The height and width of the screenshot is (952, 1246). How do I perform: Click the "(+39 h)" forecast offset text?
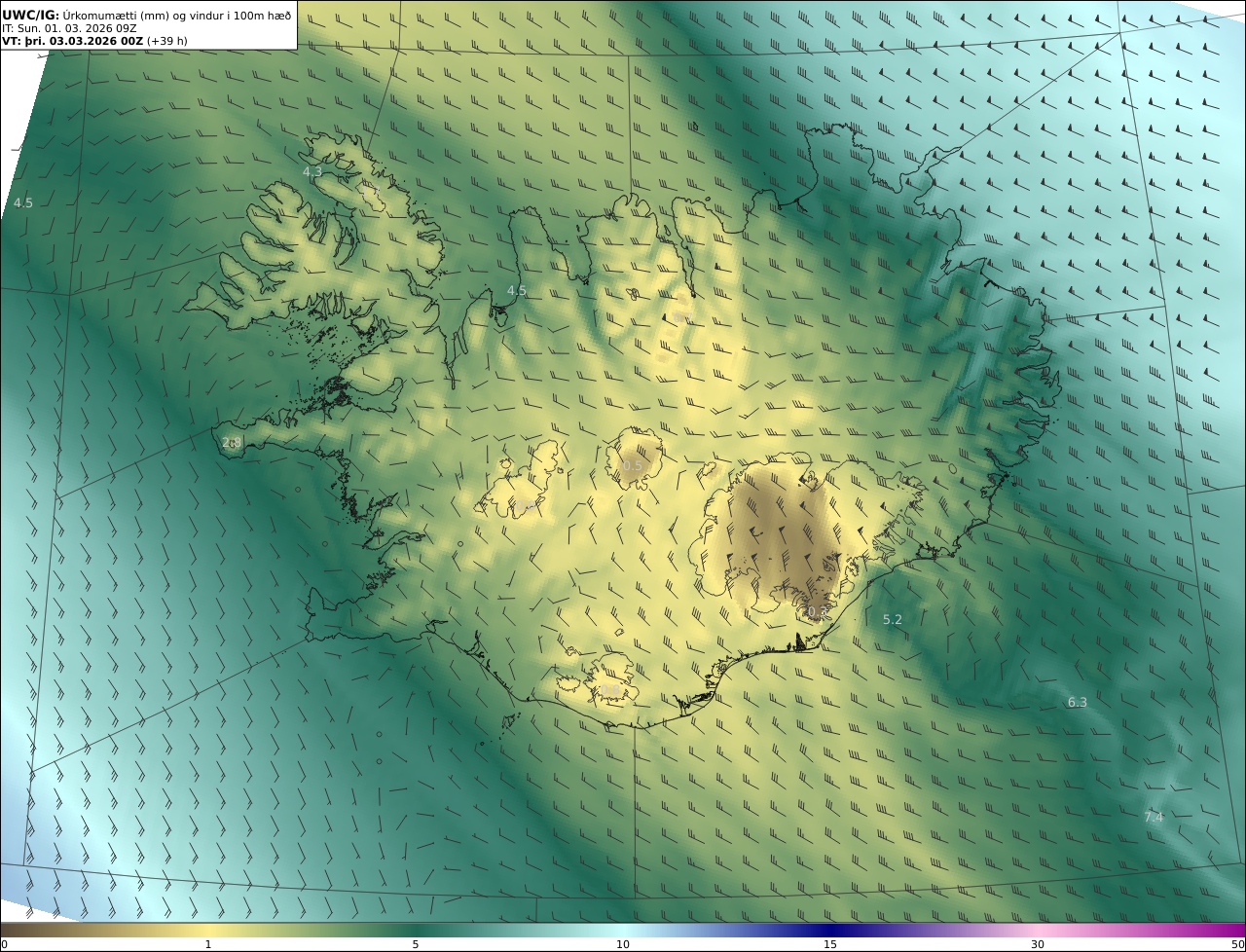pyautogui.click(x=167, y=41)
